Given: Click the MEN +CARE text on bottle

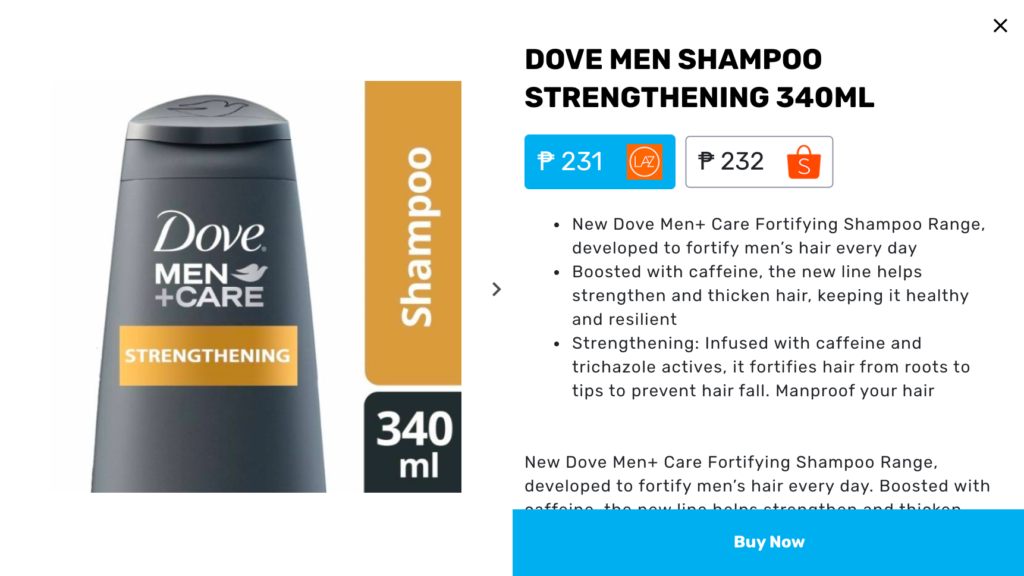Looking at the screenshot, I should coord(210,285).
